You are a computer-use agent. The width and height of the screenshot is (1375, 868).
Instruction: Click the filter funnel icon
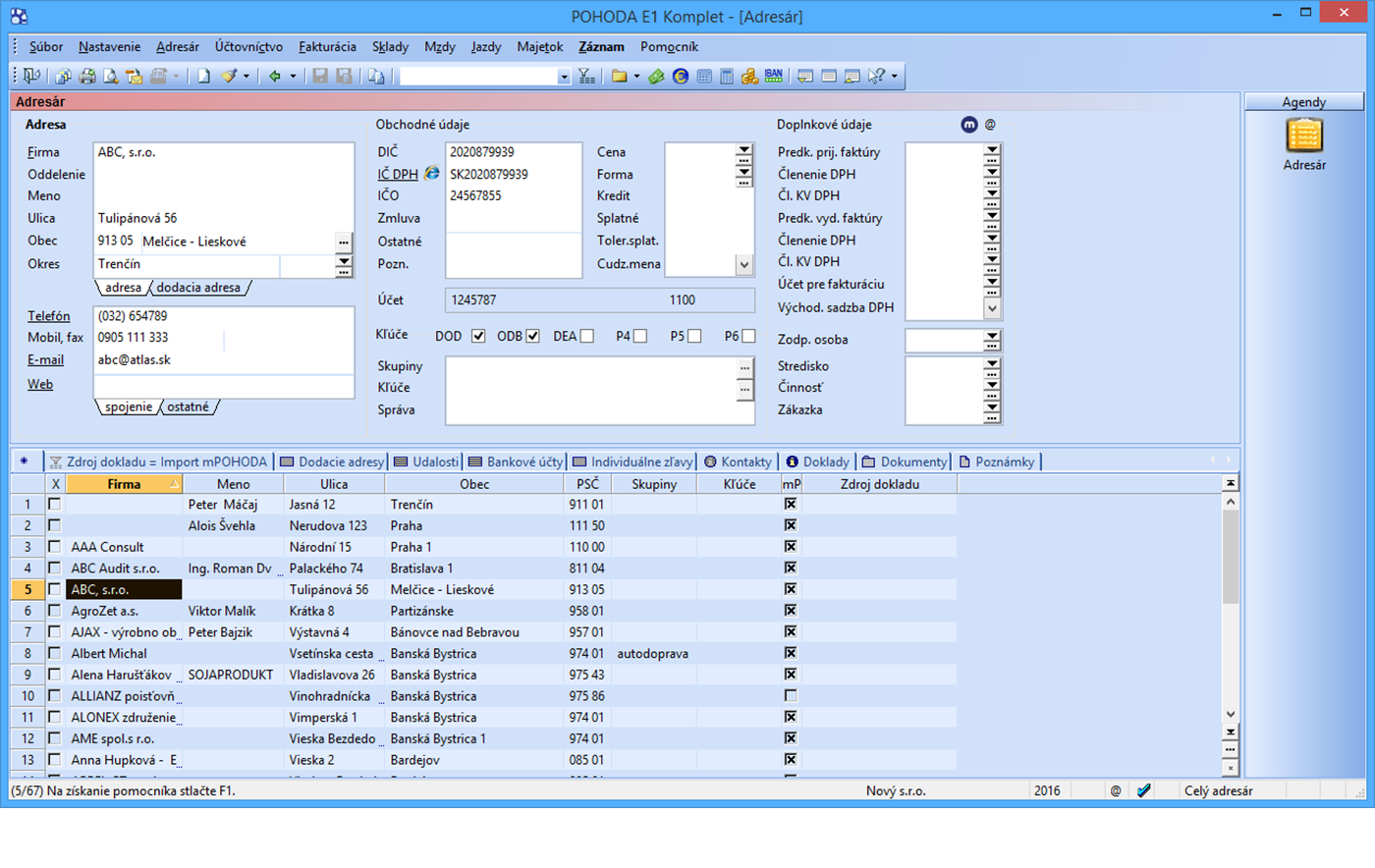[x=586, y=76]
